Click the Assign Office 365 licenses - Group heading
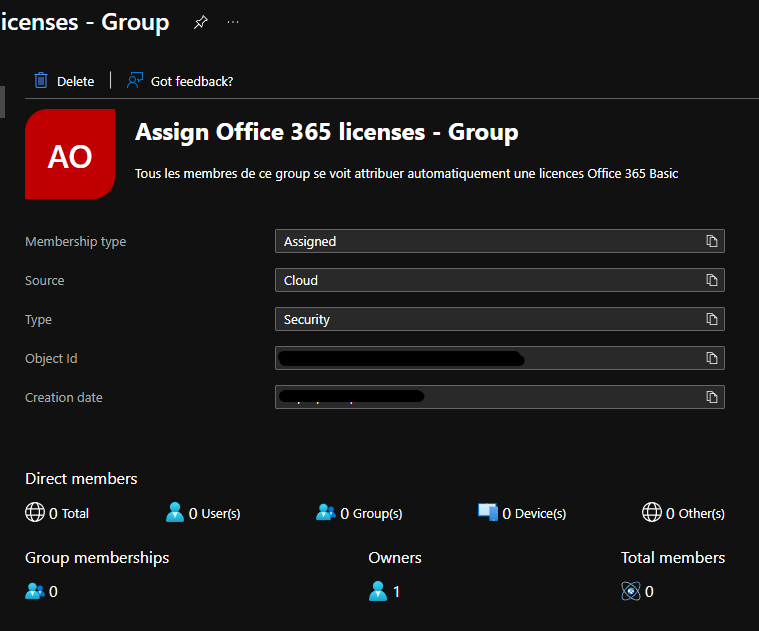 pyautogui.click(x=327, y=132)
